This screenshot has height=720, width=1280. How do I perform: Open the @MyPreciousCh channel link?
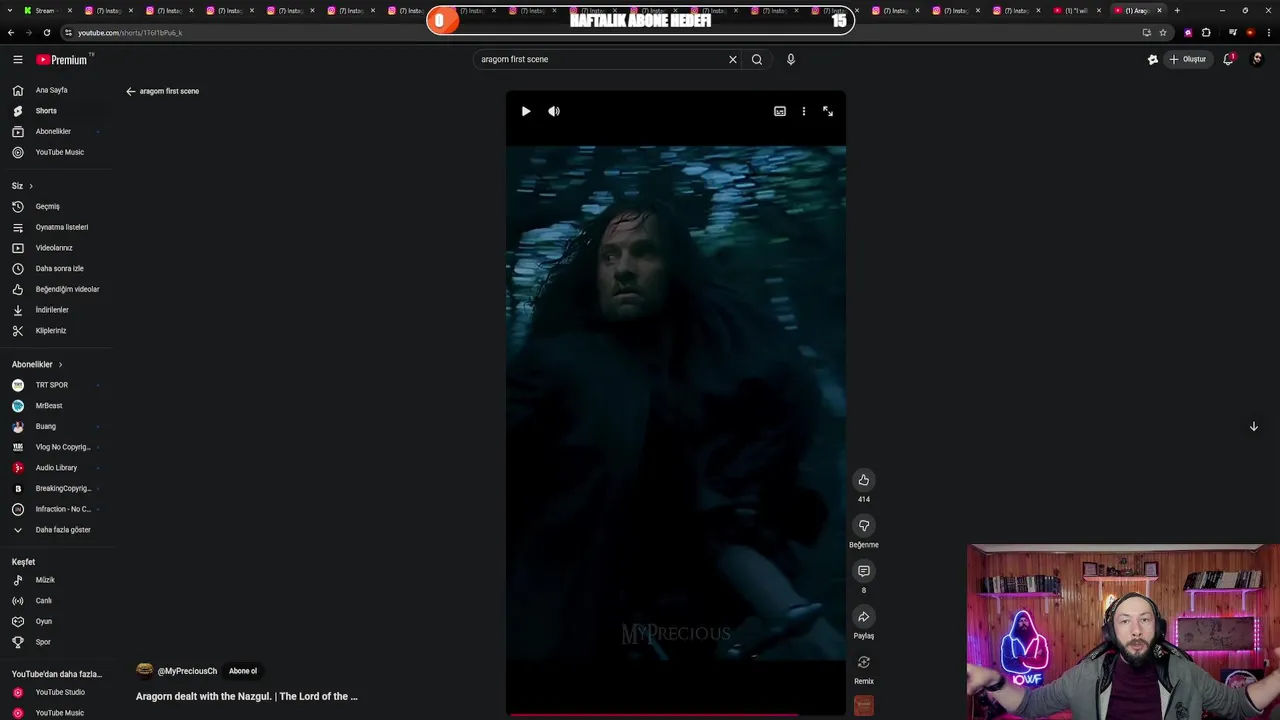click(x=187, y=671)
